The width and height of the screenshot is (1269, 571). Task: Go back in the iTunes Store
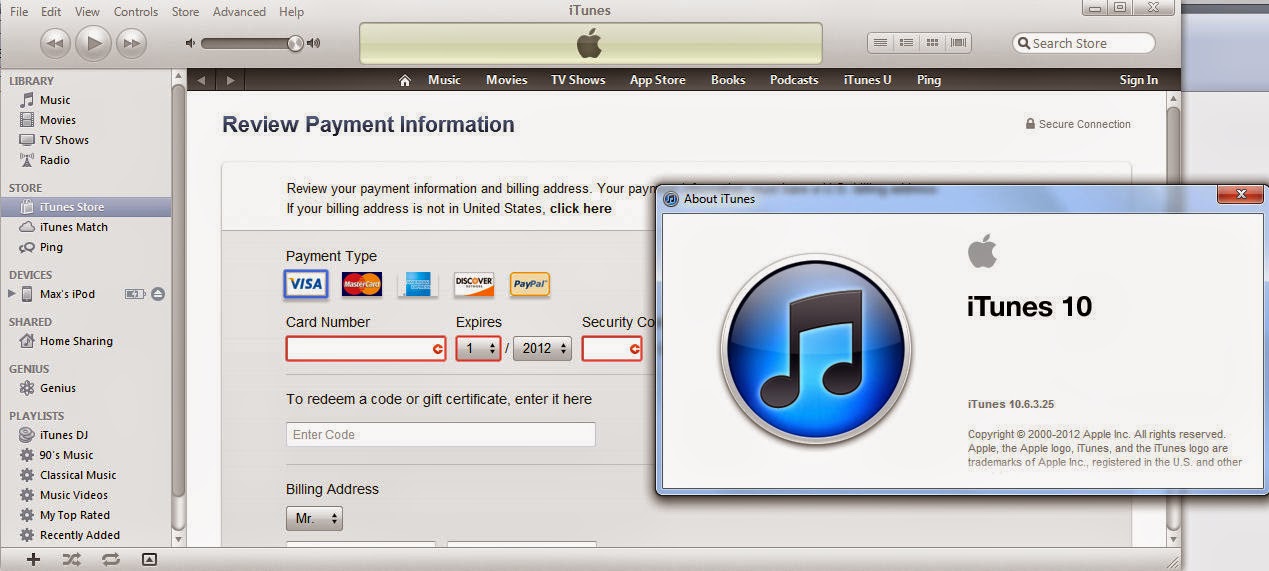[202, 80]
